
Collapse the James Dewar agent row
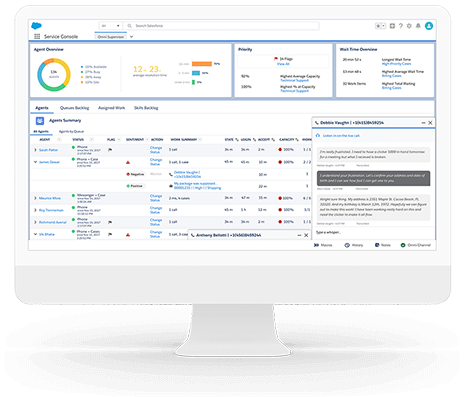coord(35,162)
